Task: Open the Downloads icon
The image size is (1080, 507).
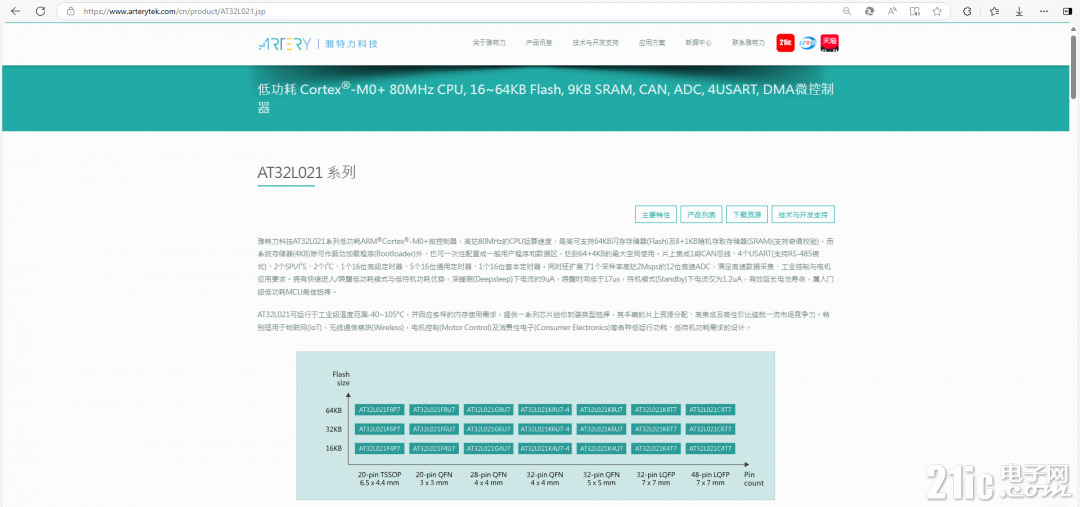Action: coord(1019,11)
